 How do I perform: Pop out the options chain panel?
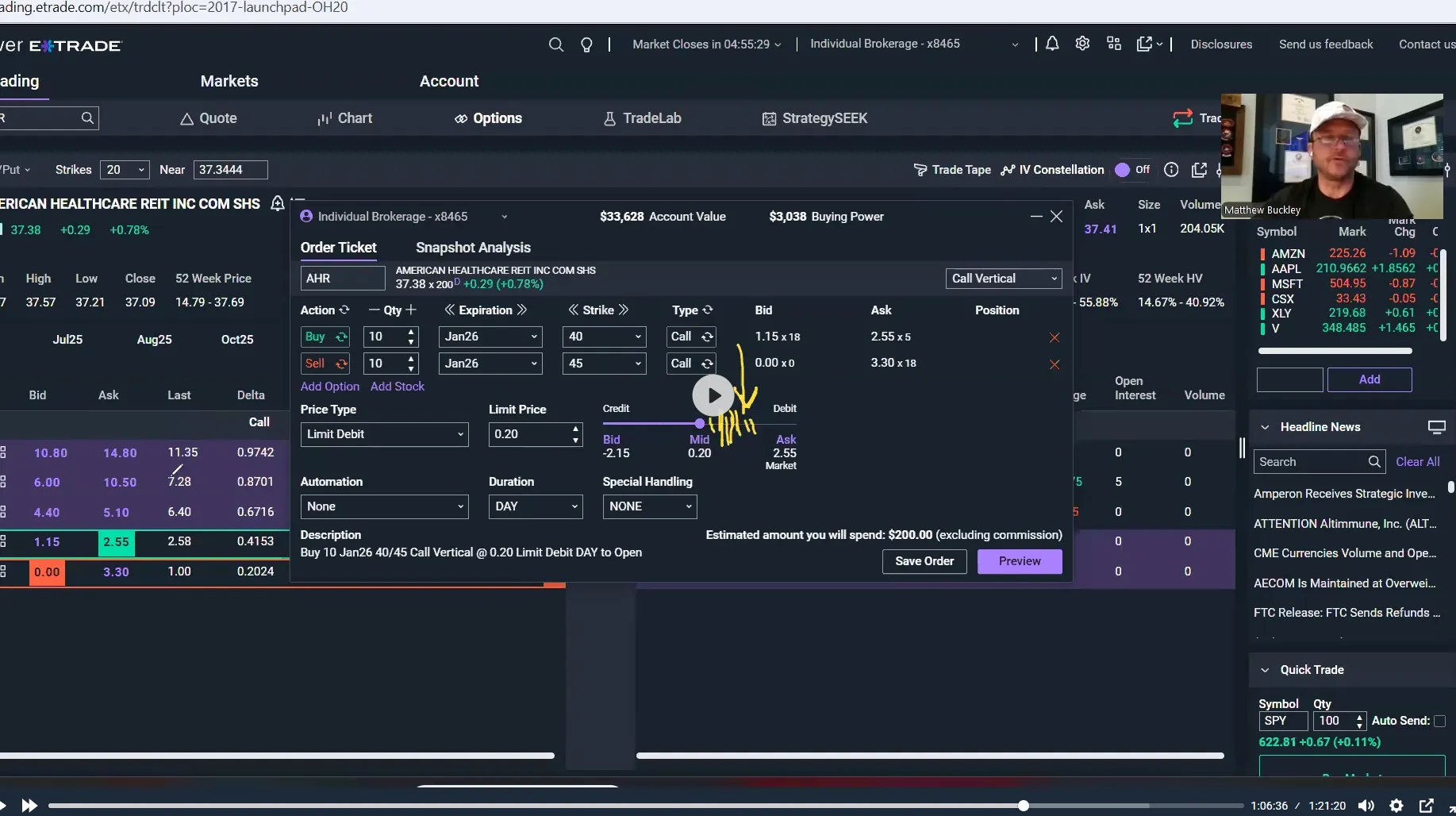[x=1199, y=169]
